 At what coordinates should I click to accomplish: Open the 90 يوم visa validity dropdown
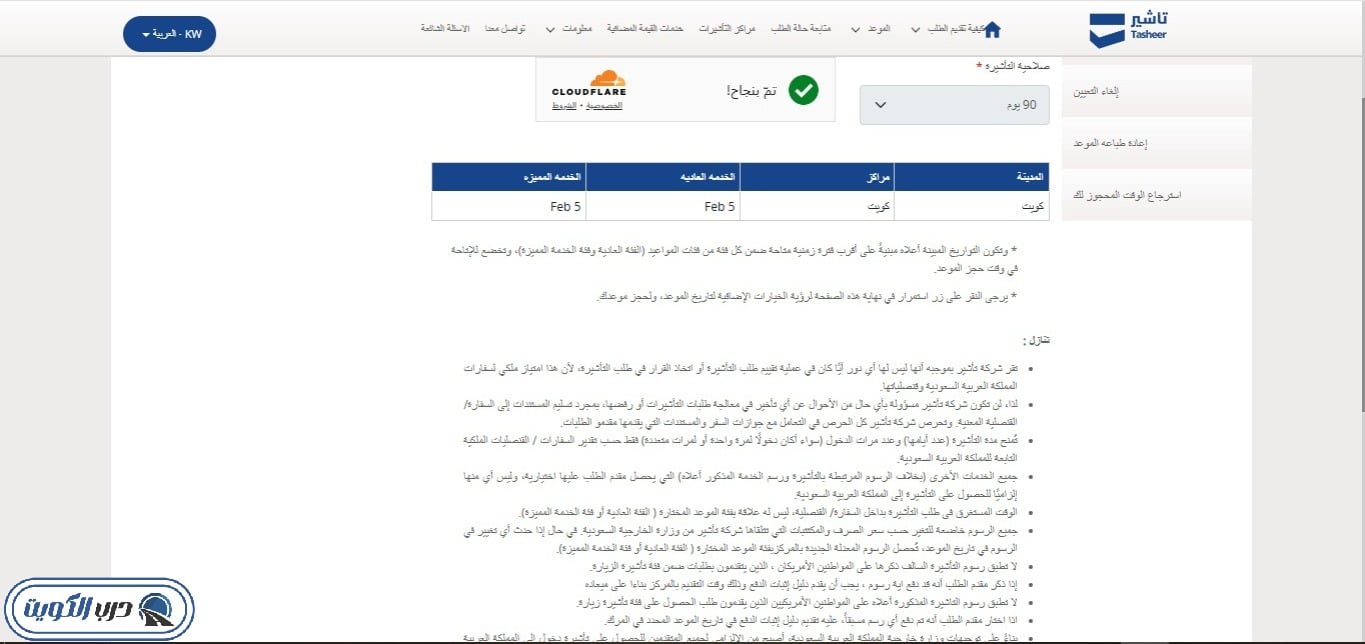click(x=952, y=104)
